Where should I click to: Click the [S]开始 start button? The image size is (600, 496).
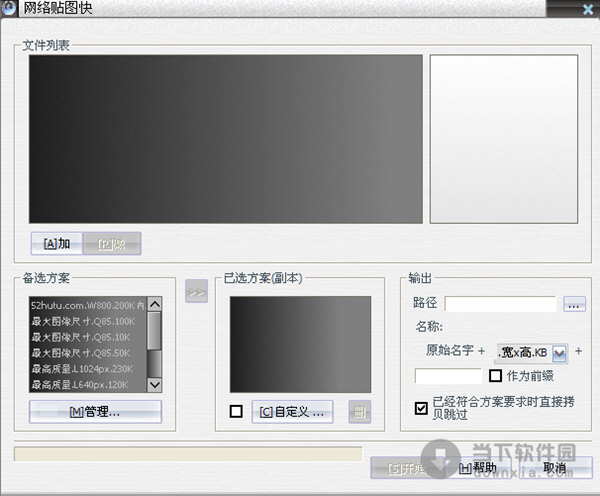(x=406, y=468)
